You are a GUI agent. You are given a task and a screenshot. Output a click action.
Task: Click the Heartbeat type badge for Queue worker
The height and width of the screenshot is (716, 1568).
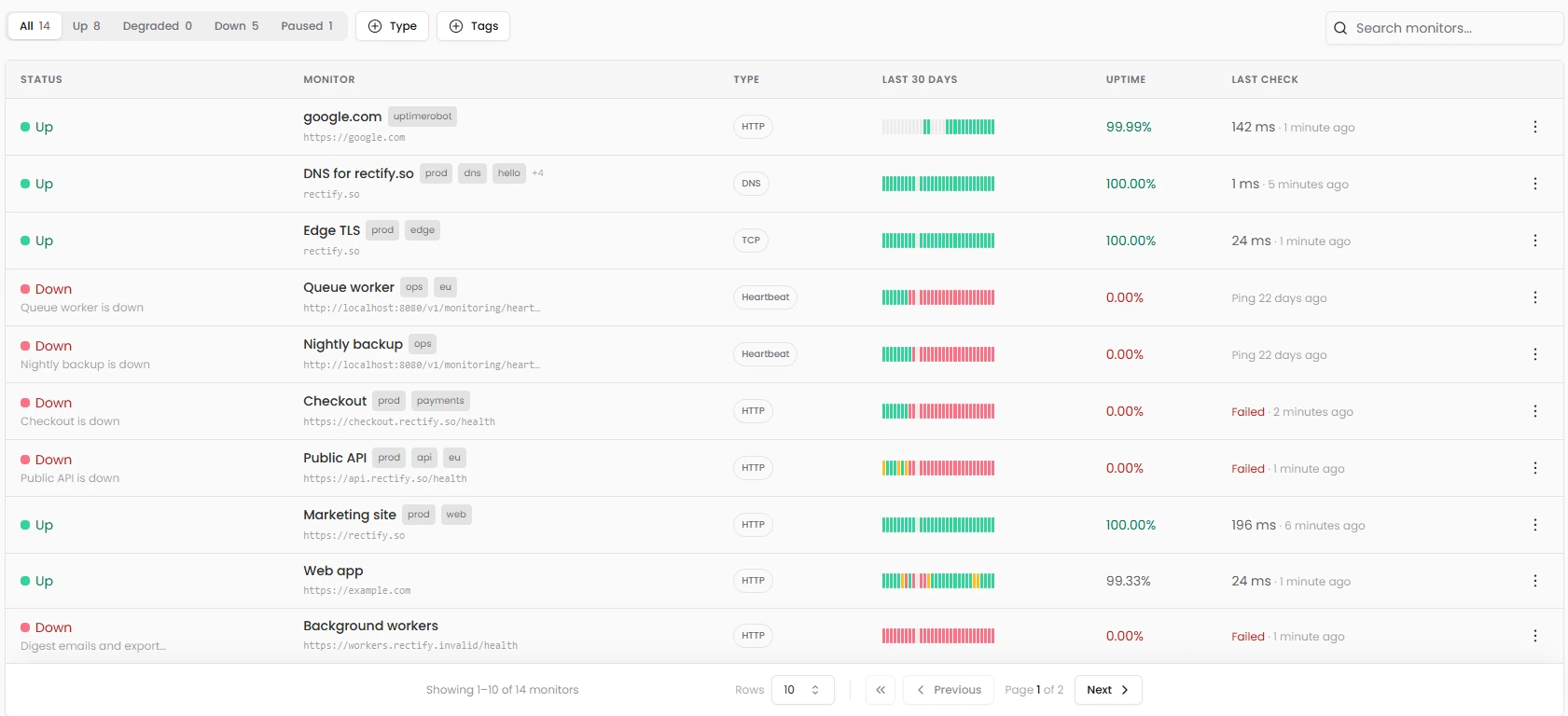tap(765, 297)
